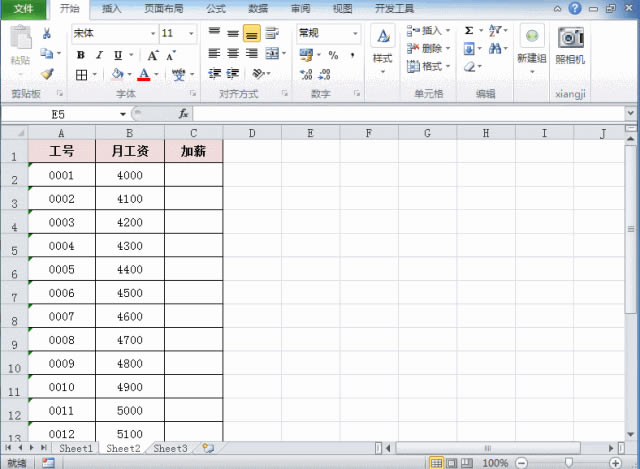Click the Cut scissors icon

coord(47,33)
